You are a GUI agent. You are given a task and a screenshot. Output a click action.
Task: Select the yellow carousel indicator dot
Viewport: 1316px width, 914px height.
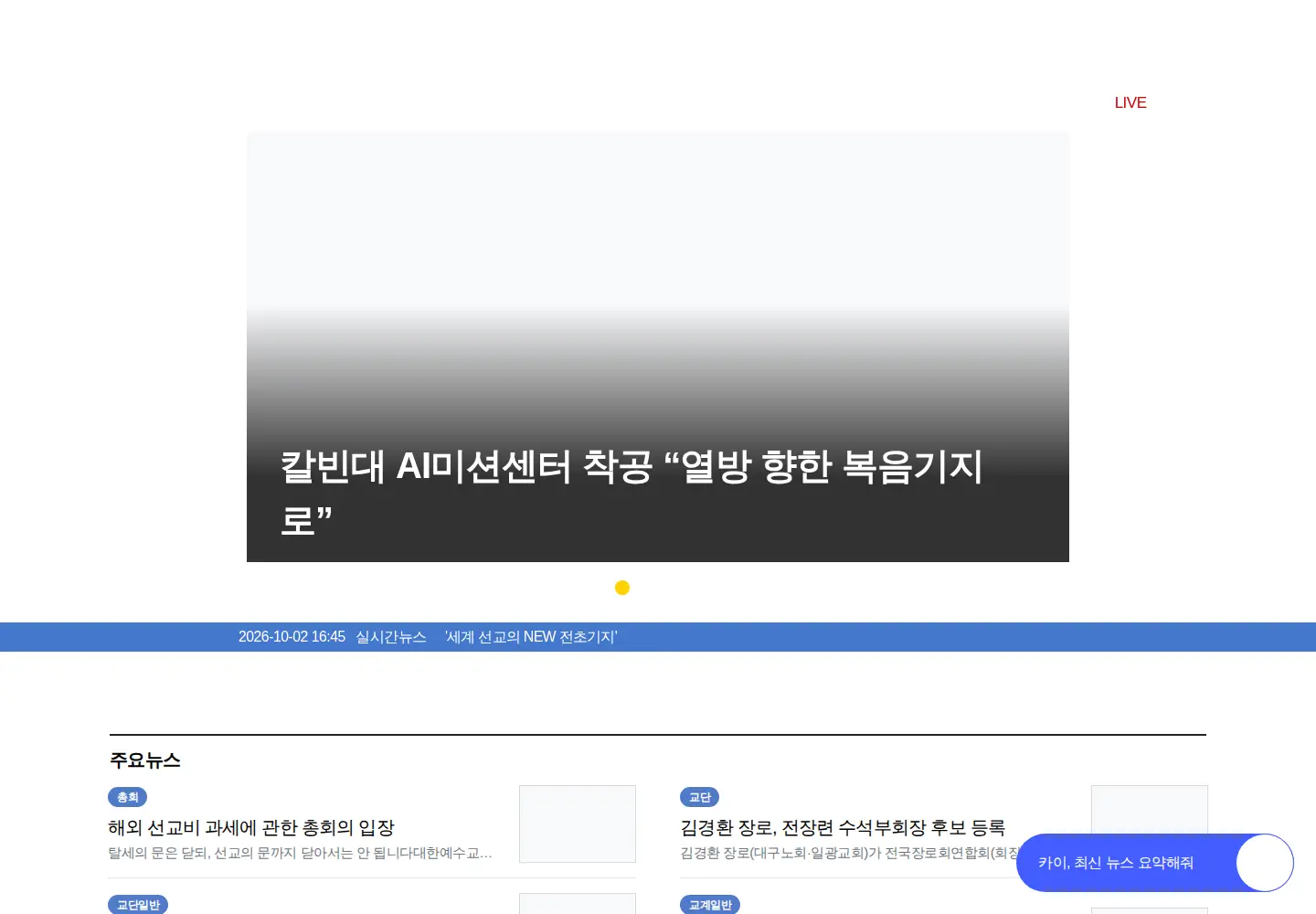622,588
